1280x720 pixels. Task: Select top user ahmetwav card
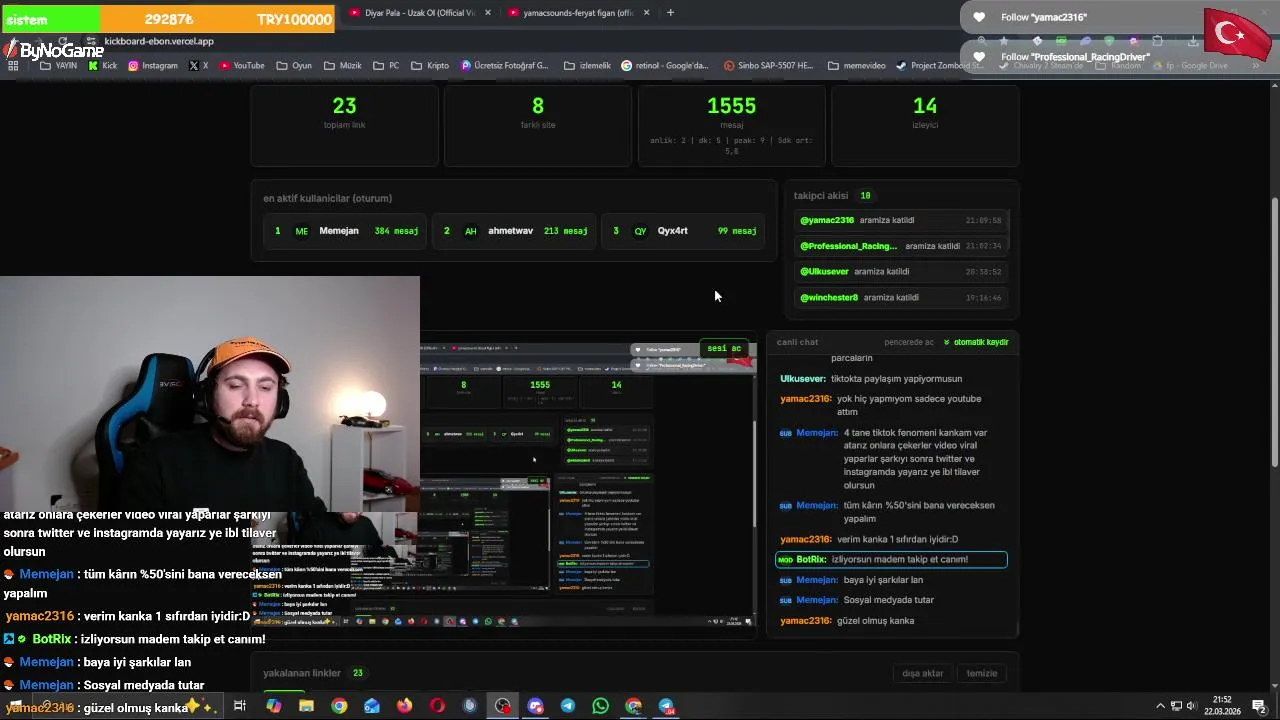(514, 231)
